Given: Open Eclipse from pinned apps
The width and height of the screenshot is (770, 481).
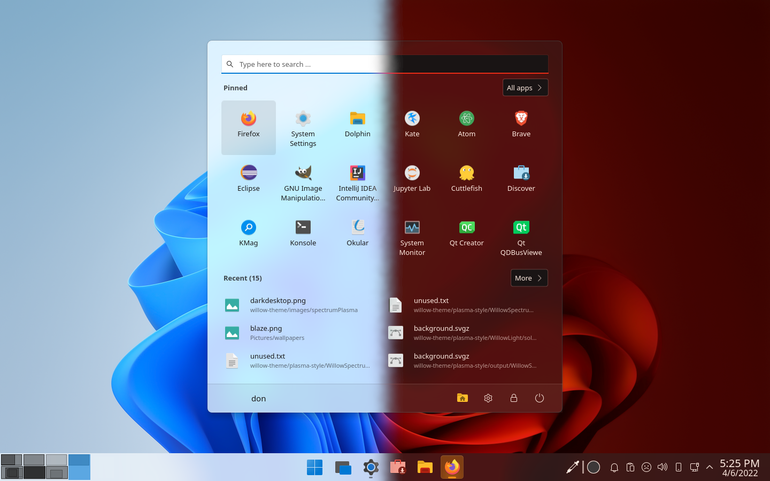Looking at the screenshot, I should tap(248, 179).
